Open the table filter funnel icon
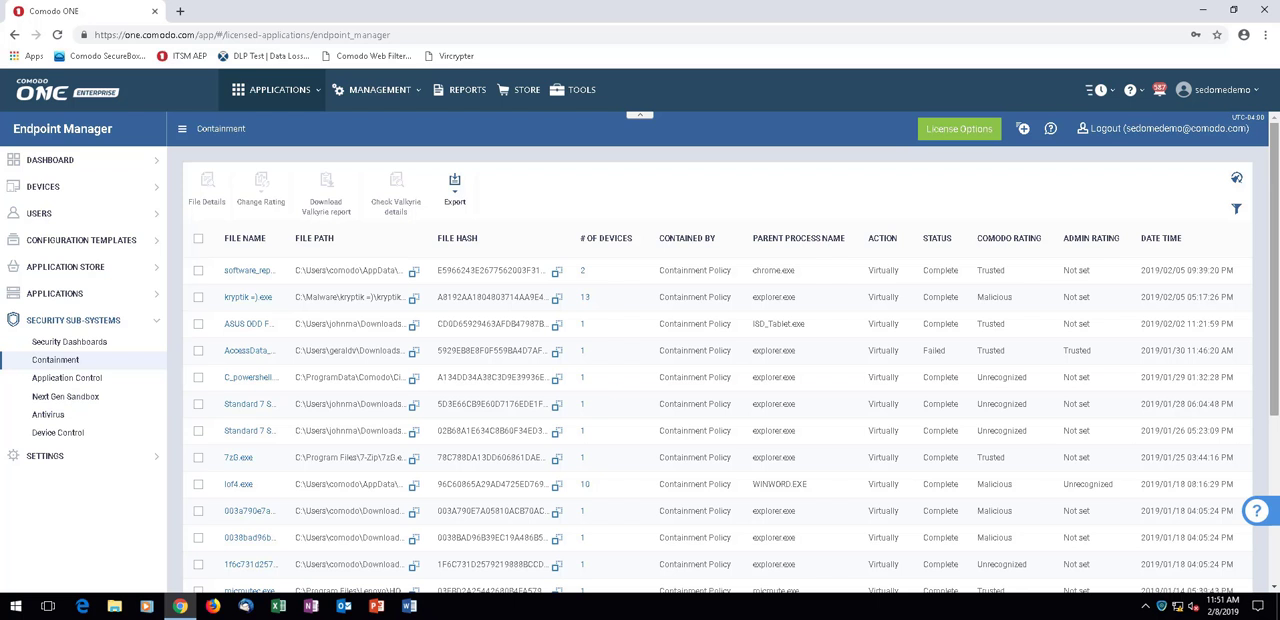The image size is (1280, 620). click(x=1236, y=209)
